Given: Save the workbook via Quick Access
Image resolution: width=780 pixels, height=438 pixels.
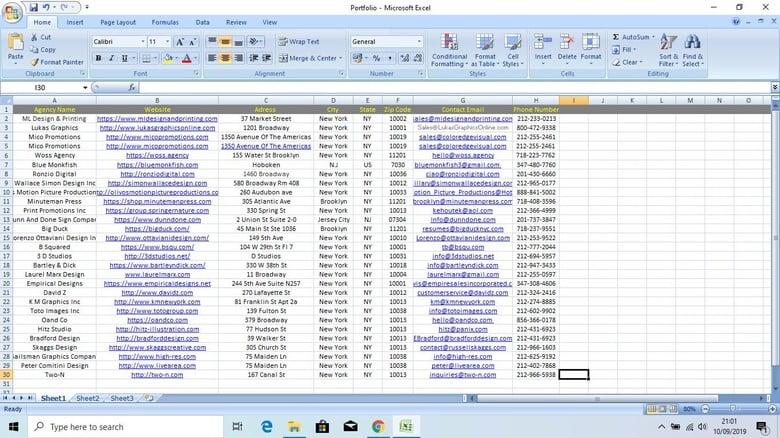Looking at the screenshot, I should [x=34, y=7].
